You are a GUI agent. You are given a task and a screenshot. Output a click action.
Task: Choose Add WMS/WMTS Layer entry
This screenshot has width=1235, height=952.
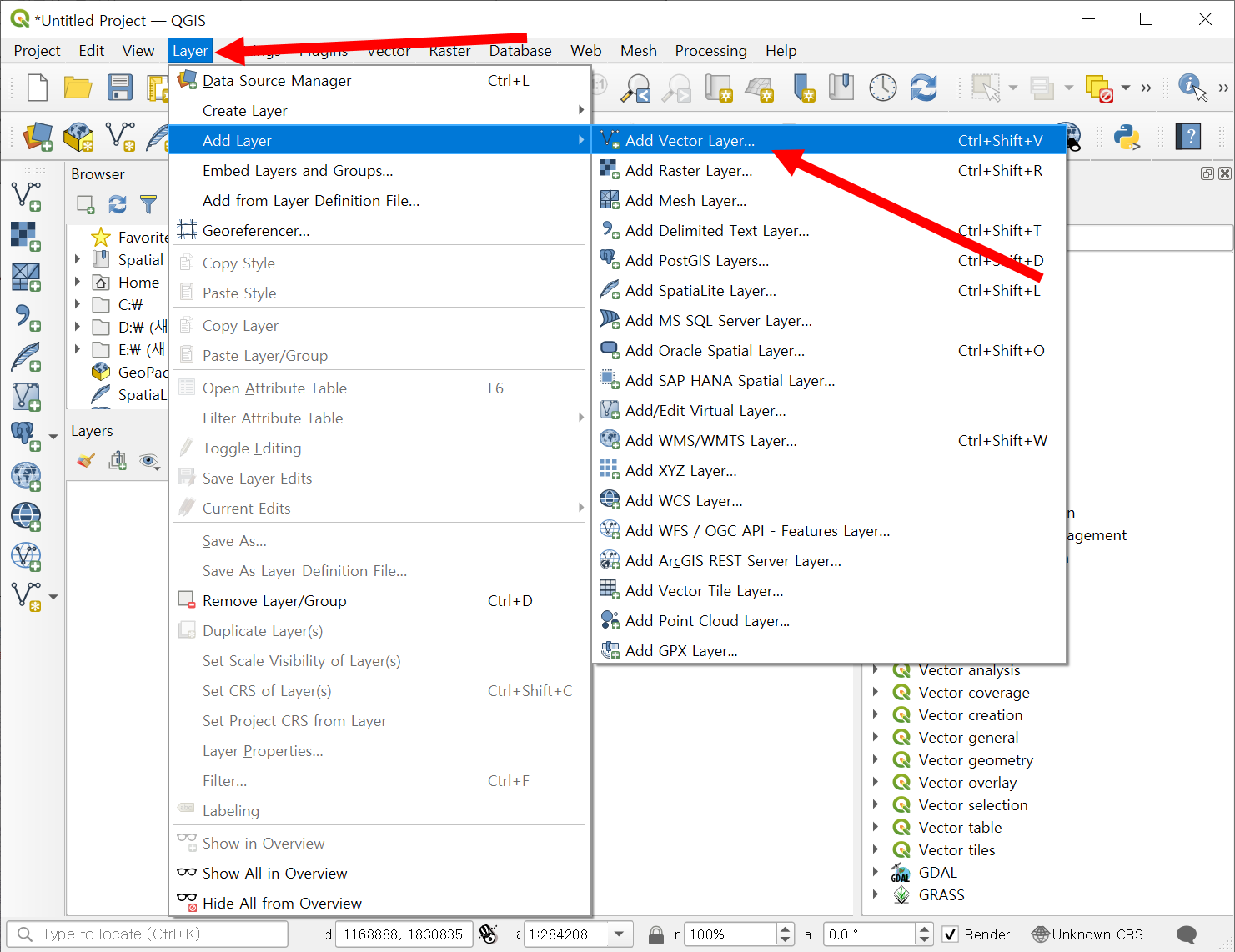[x=829, y=440]
